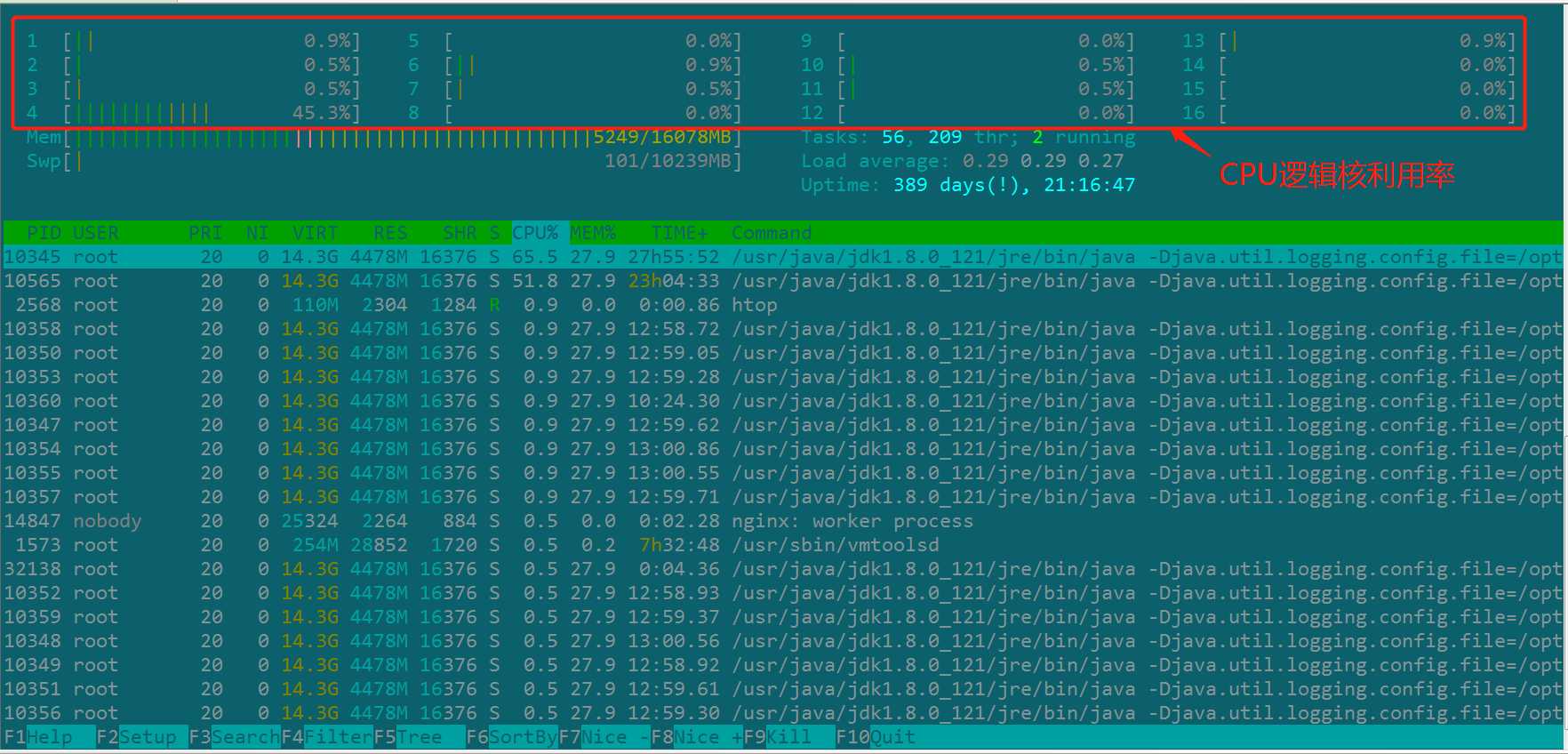The width and height of the screenshot is (1568, 754).
Task: Select process row with PID 10359
Action: 783,617
